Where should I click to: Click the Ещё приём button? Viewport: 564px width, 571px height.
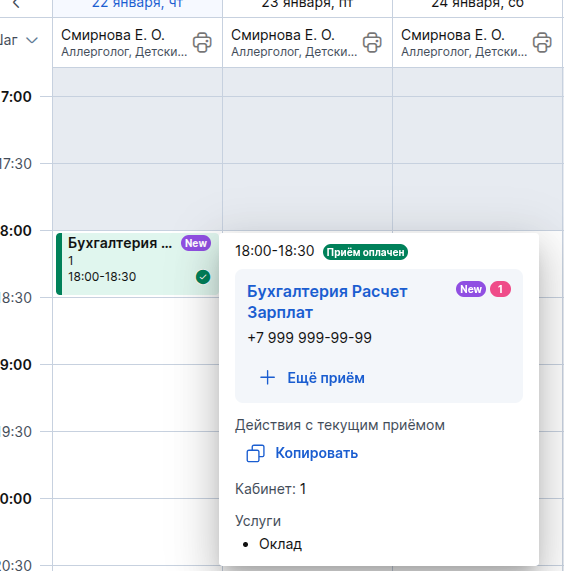click(x=312, y=378)
